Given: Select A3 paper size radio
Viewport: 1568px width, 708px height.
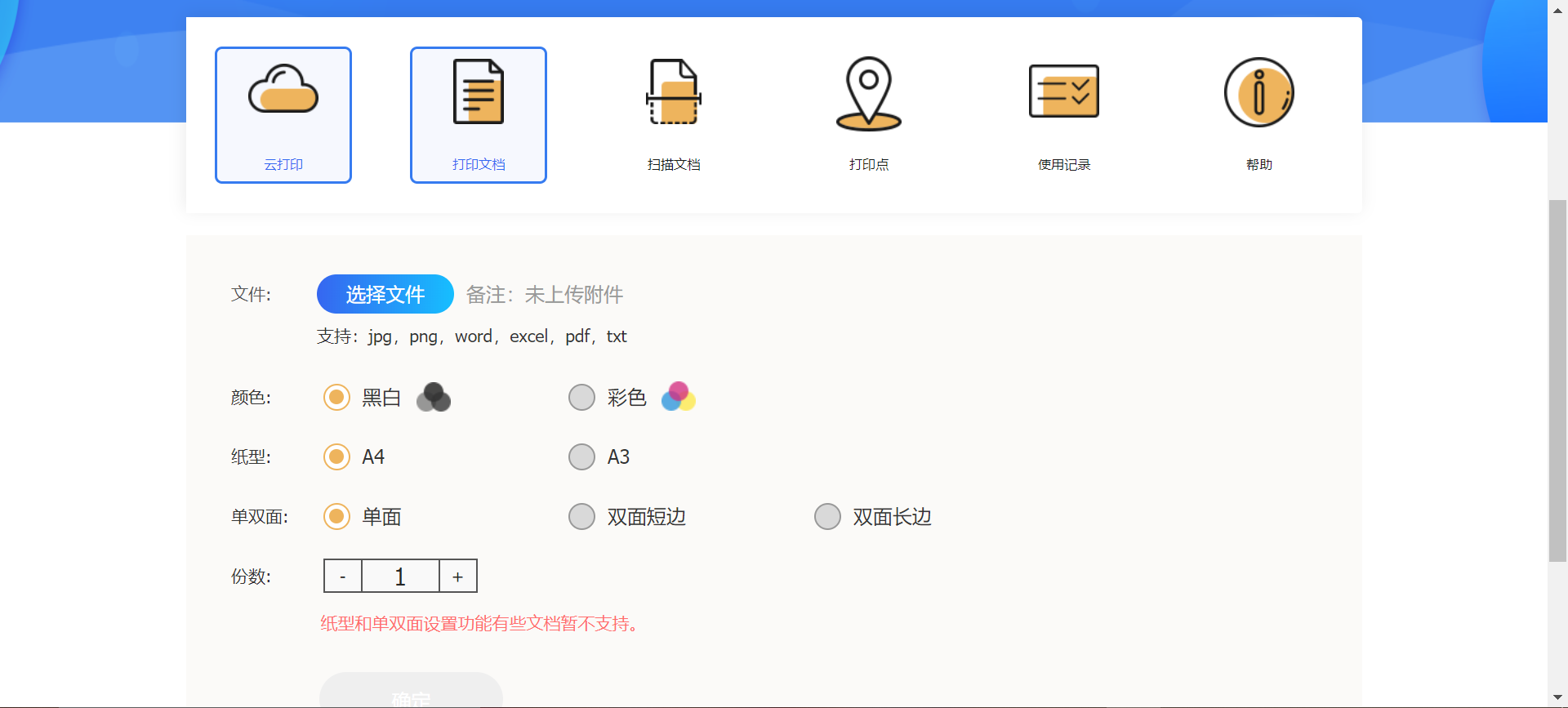Looking at the screenshot, I should pyautogui.click(x=581, y=456).
